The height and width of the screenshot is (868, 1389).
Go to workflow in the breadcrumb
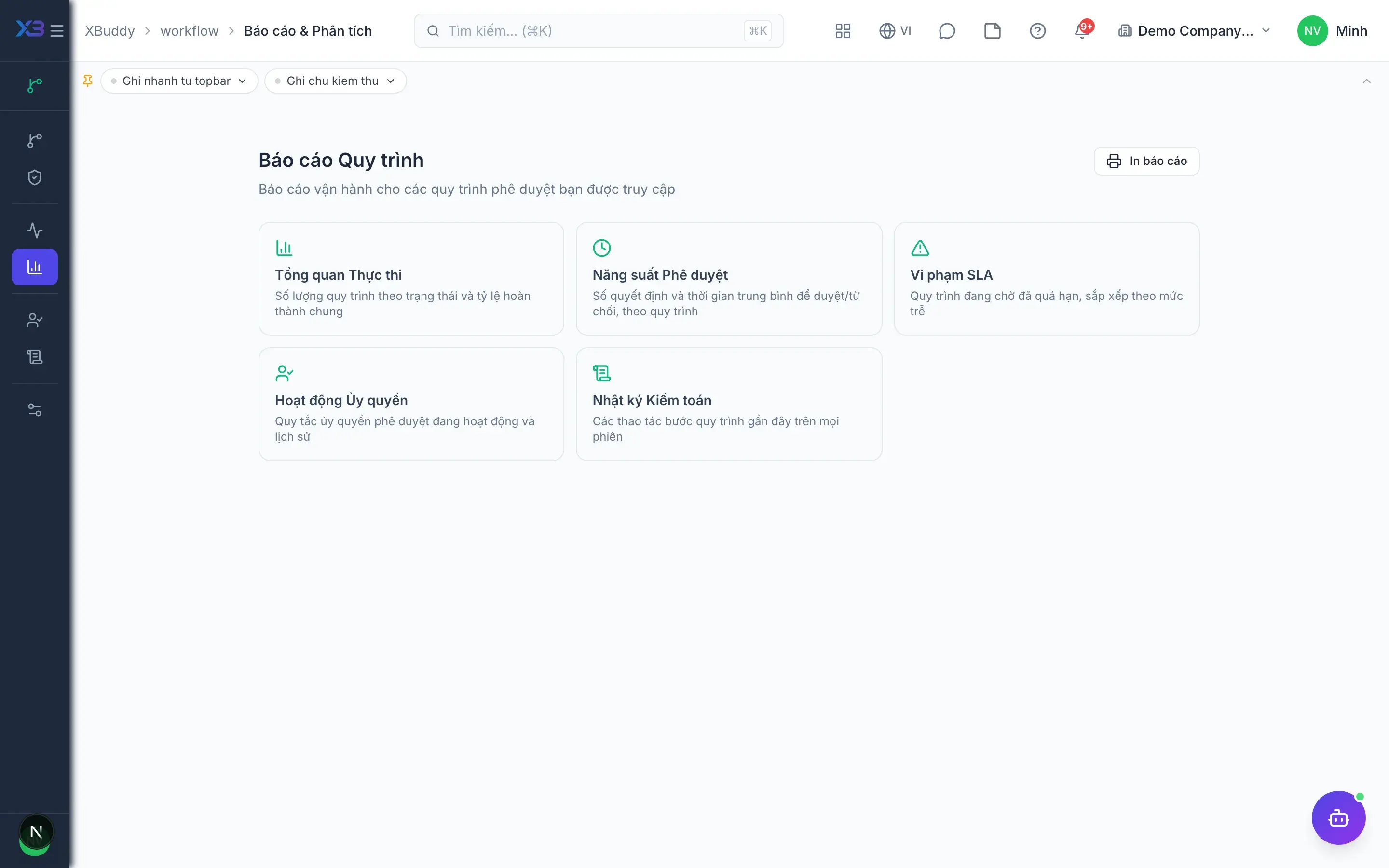click(190, 31)
